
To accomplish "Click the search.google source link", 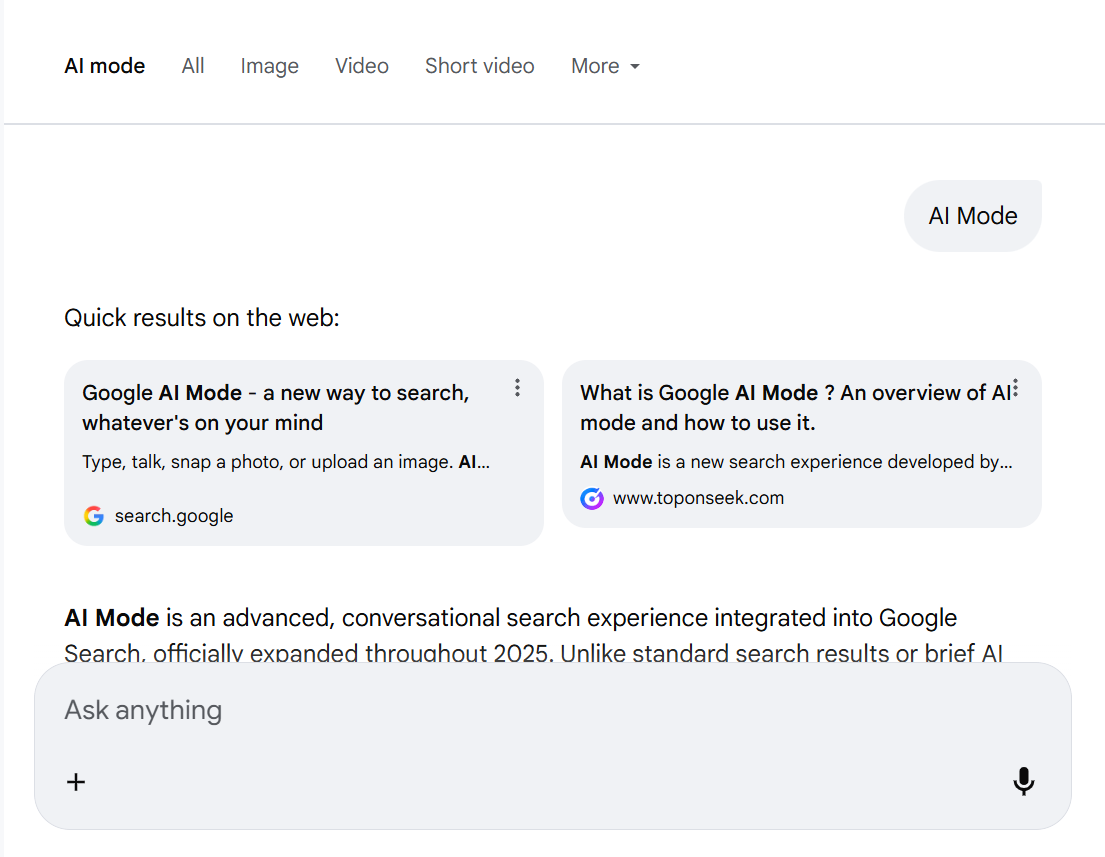I will click(174, 516).
